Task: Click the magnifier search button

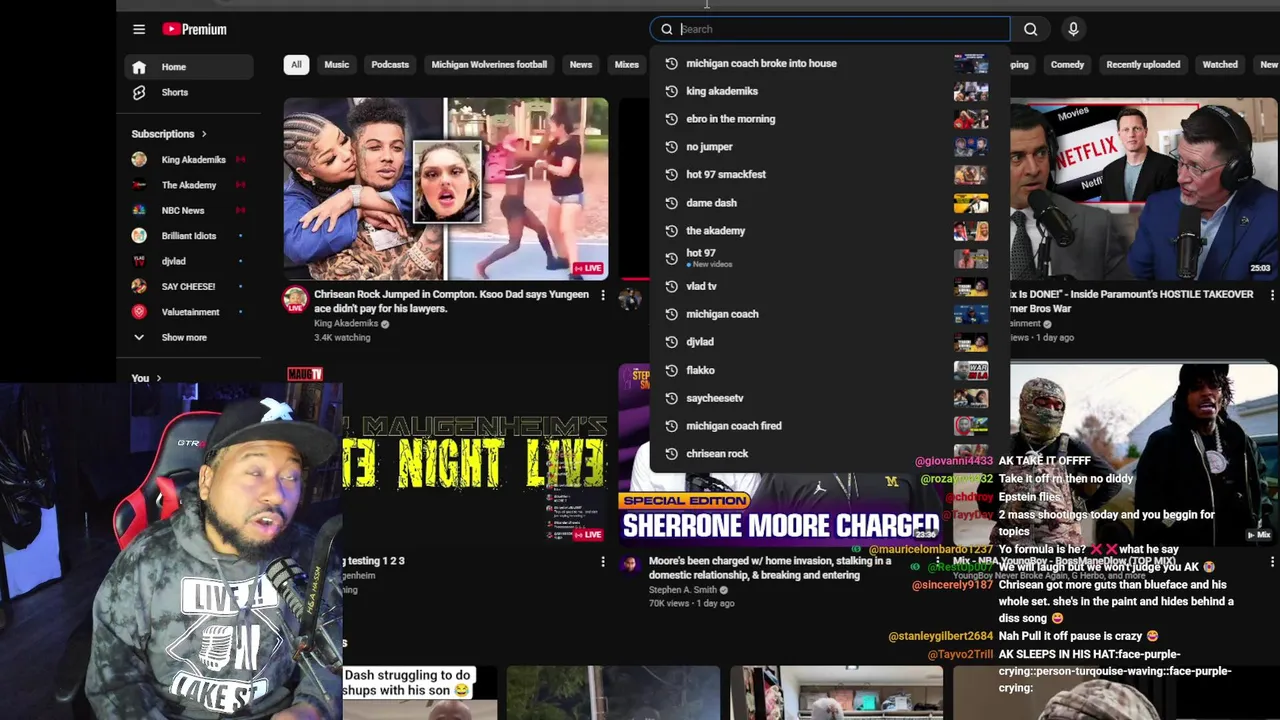Action: (1031, 29)
